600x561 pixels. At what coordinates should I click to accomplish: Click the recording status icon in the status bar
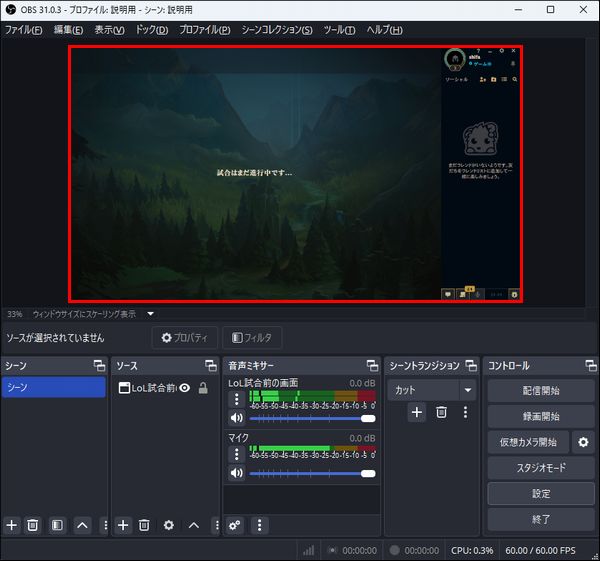[x=394, y=550]
